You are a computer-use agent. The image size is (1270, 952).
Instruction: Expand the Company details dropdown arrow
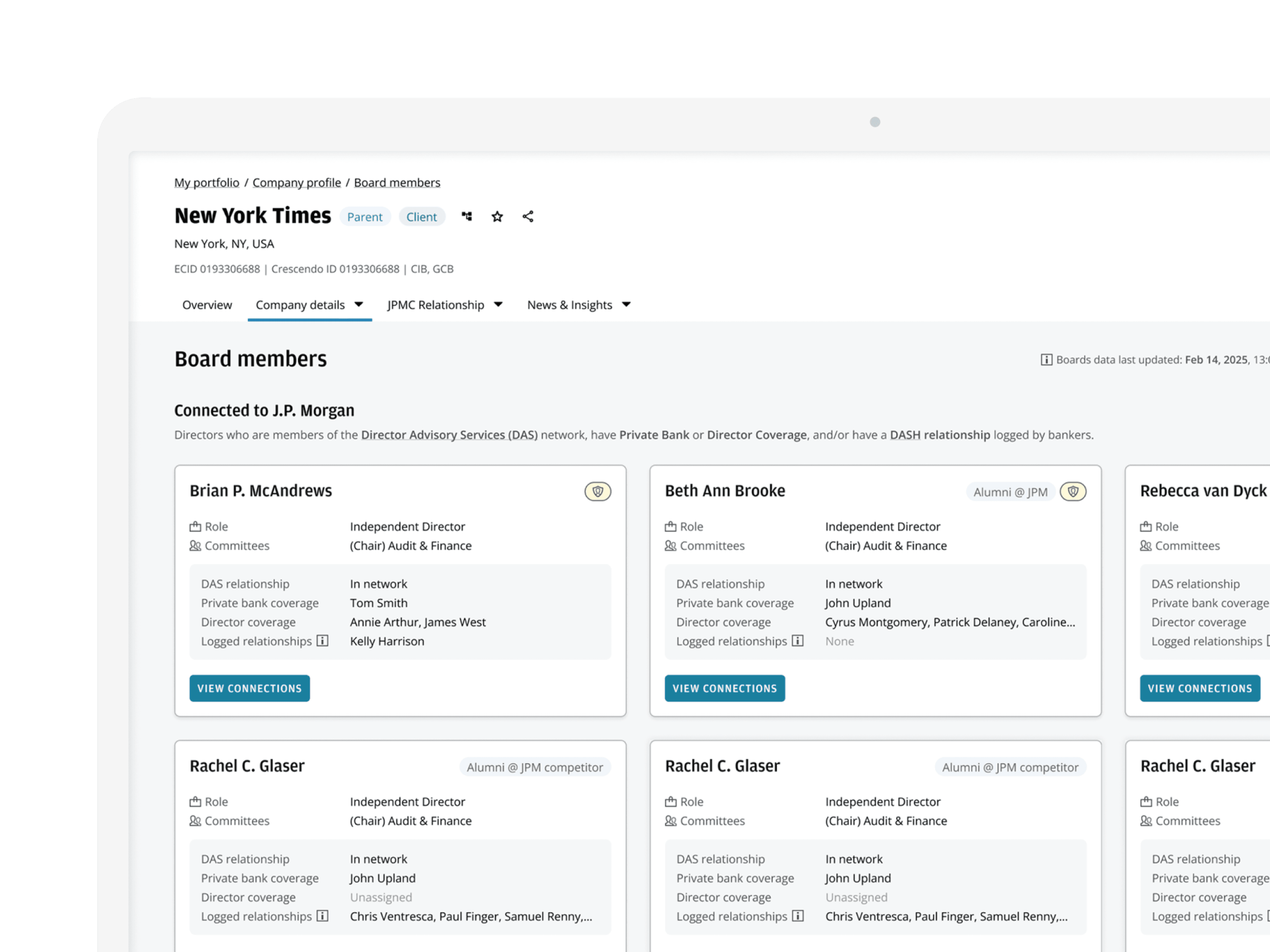(359, 304)
